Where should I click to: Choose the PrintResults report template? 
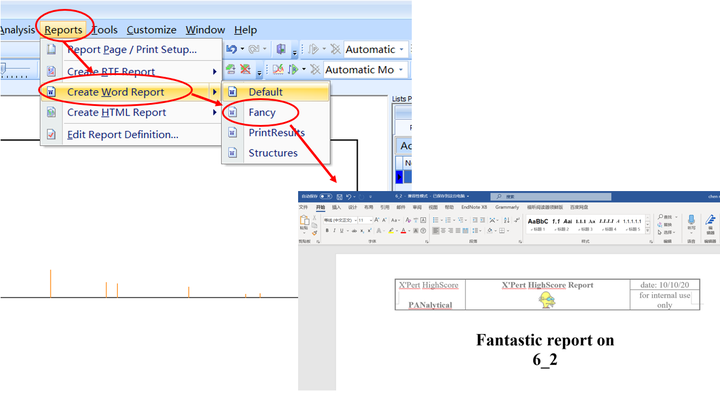click(x=276, y=133)
